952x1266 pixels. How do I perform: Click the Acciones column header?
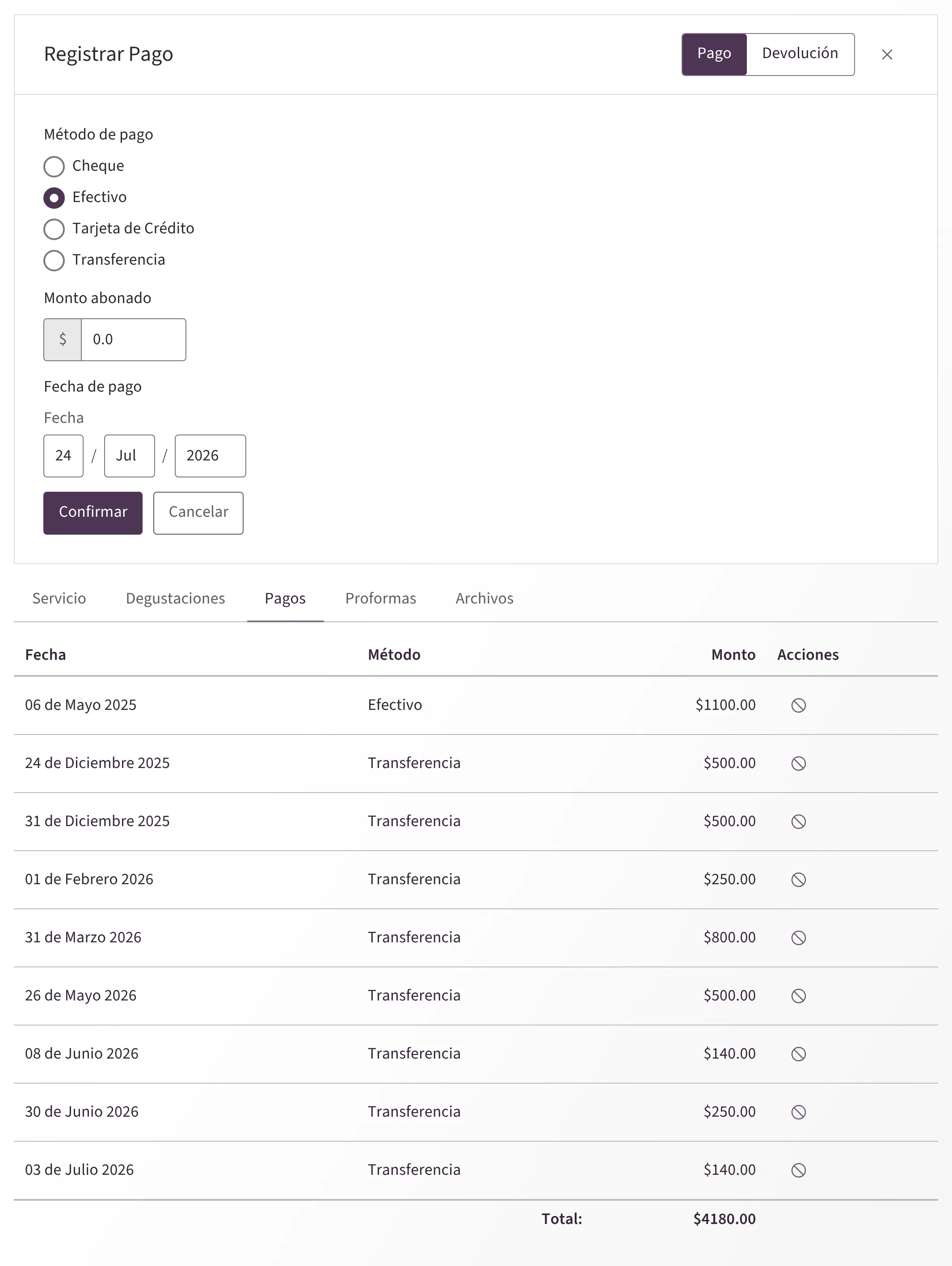[x=808, y=654]
